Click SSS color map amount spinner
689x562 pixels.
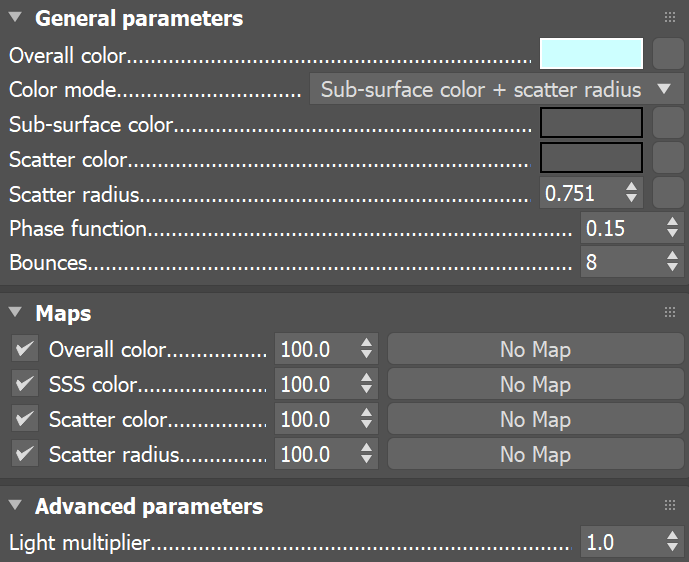click(x=366, y=384)
